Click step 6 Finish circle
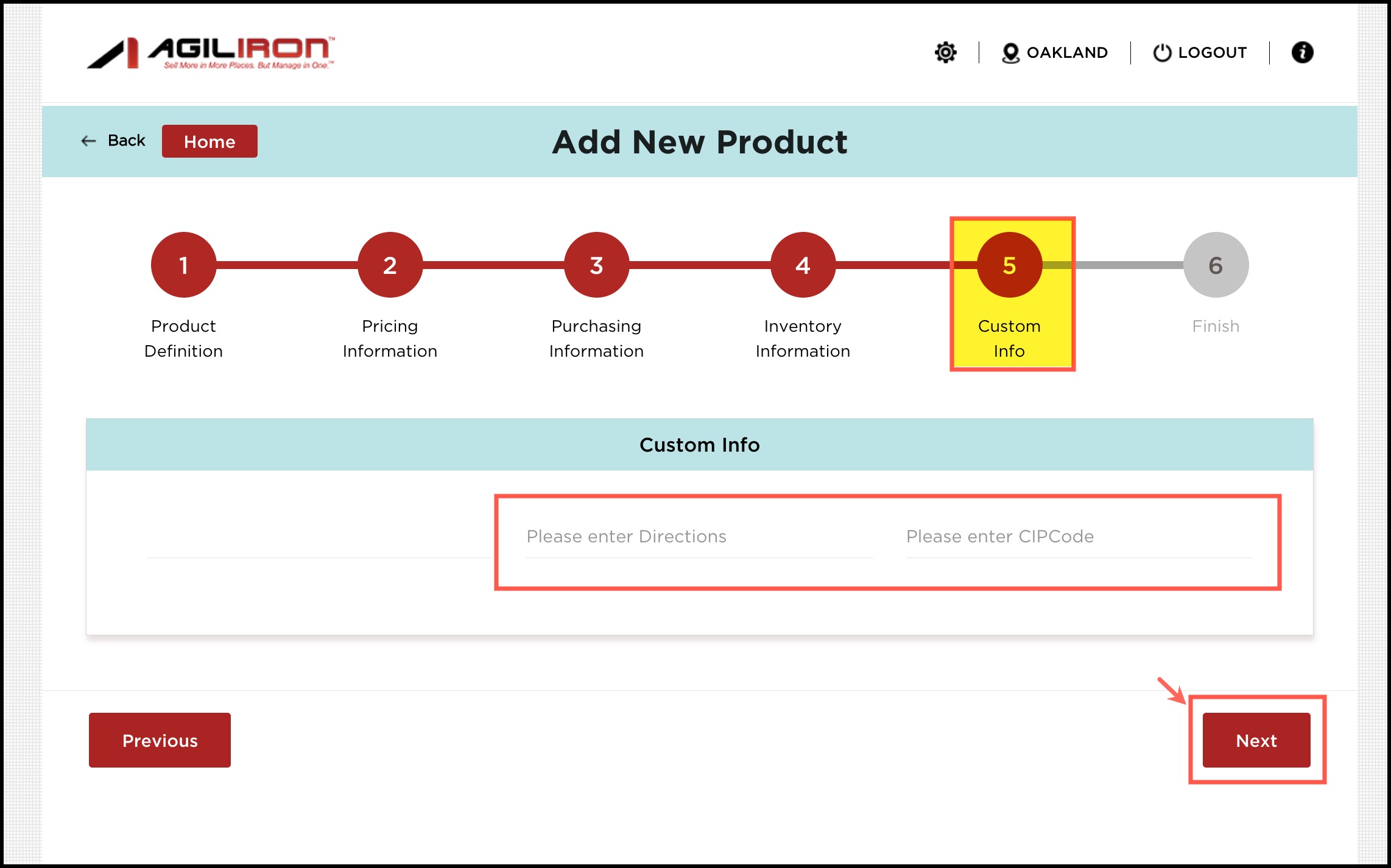1391x868 pixels. pyautogui.click(x=1216, y=265)
